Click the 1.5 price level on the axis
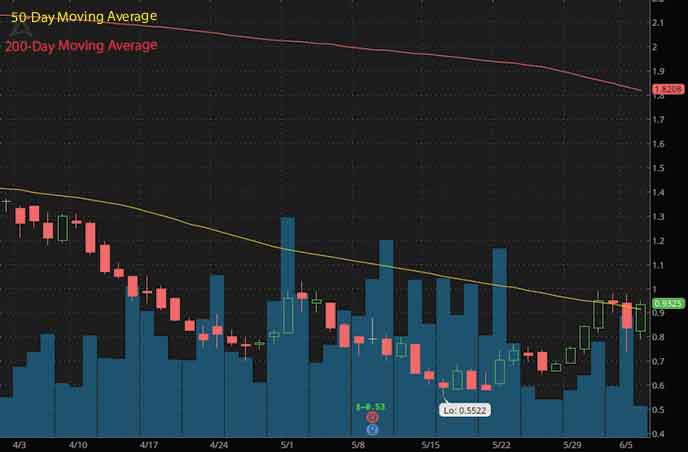This screenshot has width=688, height=452. click(x=658, y=168)
